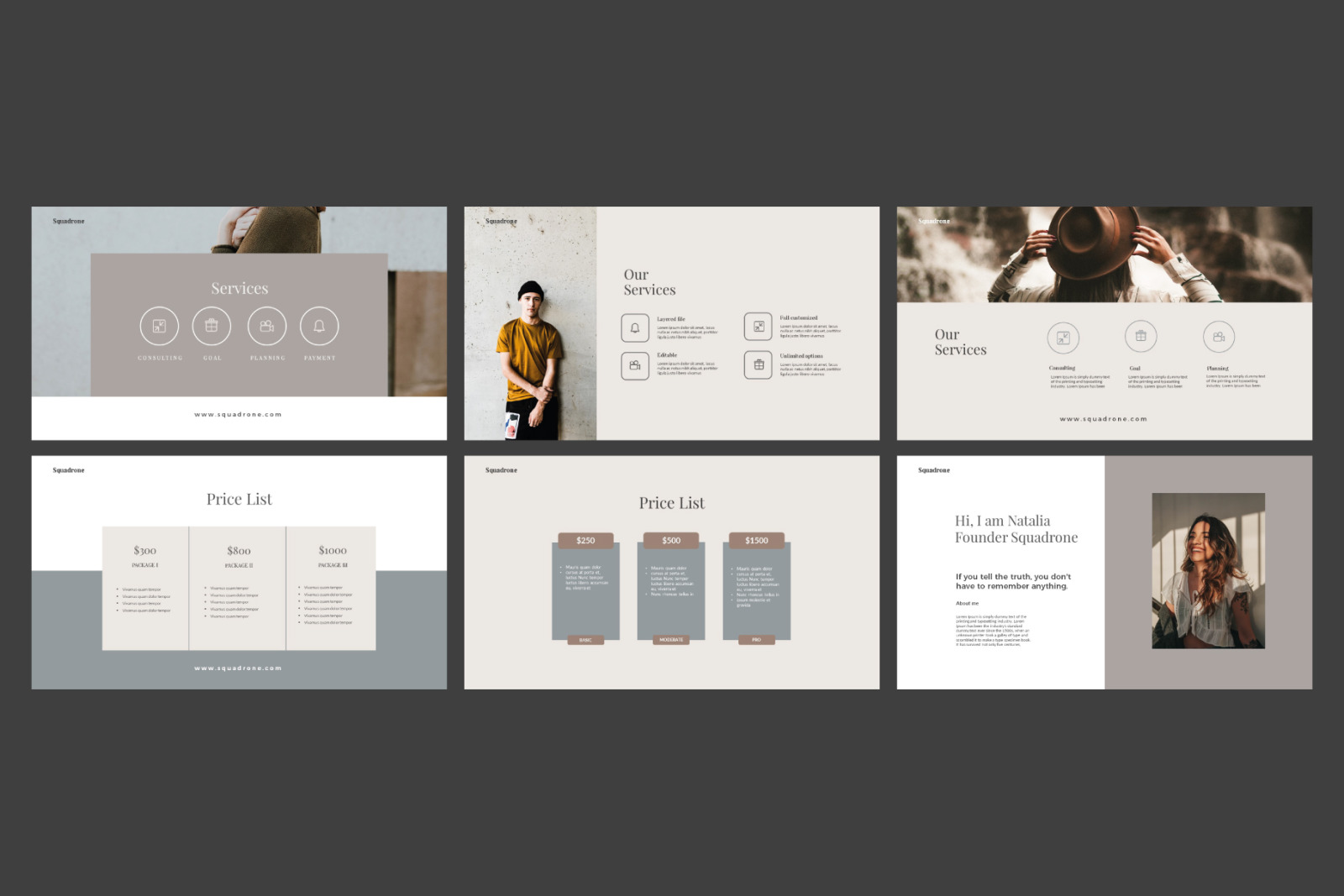Select the $800 Package II column
This screenshot has width=1344, height=896.
[x=239, y=588]
